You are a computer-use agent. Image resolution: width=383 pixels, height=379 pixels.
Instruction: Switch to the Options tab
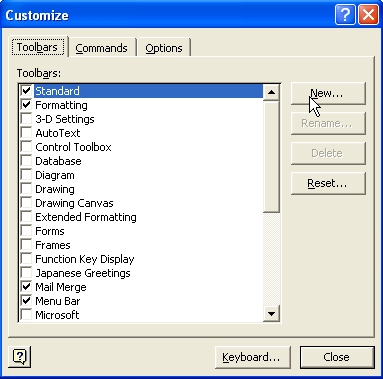164,48
